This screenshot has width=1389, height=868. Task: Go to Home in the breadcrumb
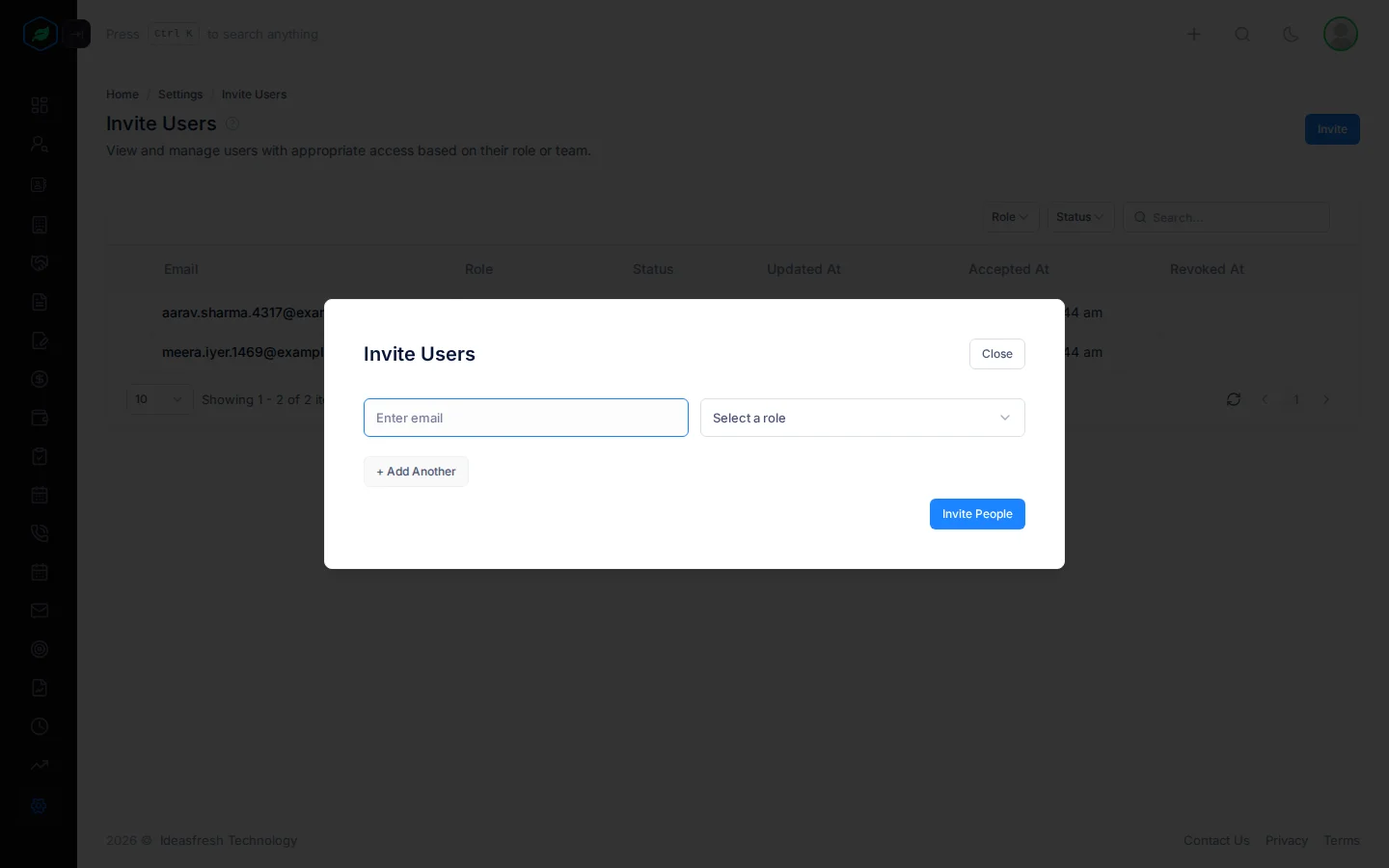(123, 95)
